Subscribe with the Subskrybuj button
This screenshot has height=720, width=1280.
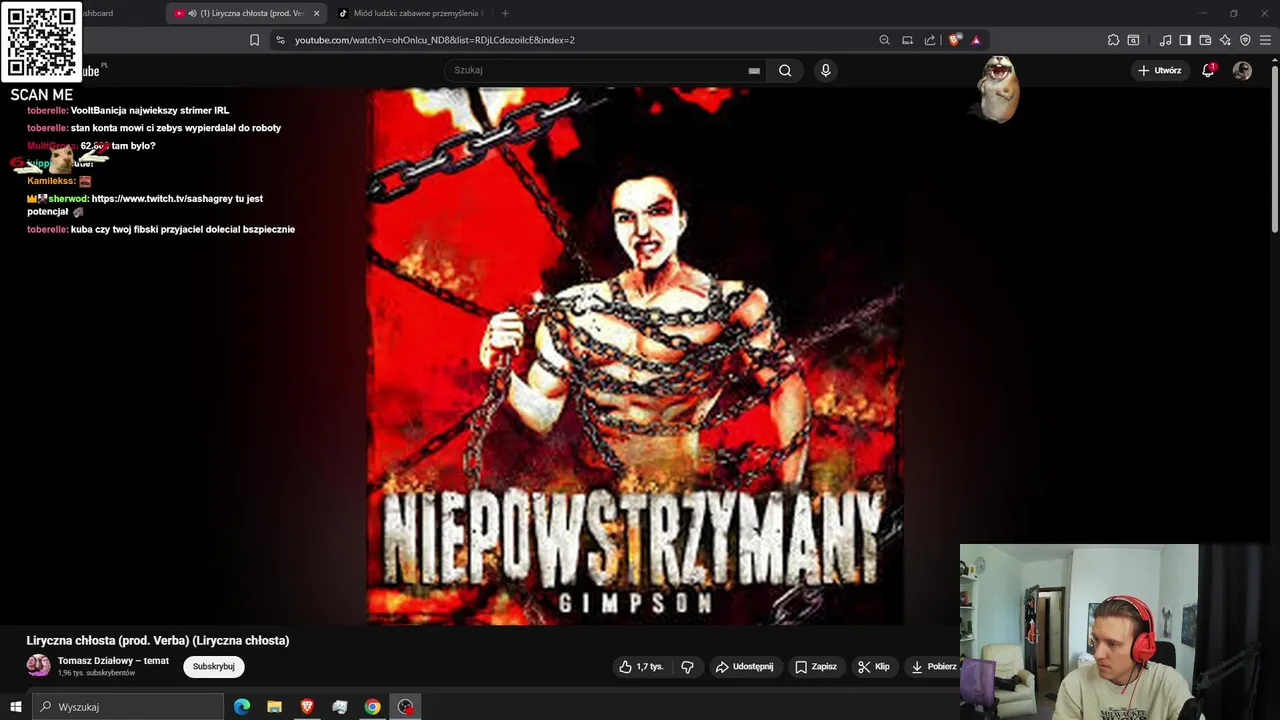tap(213, 666)
